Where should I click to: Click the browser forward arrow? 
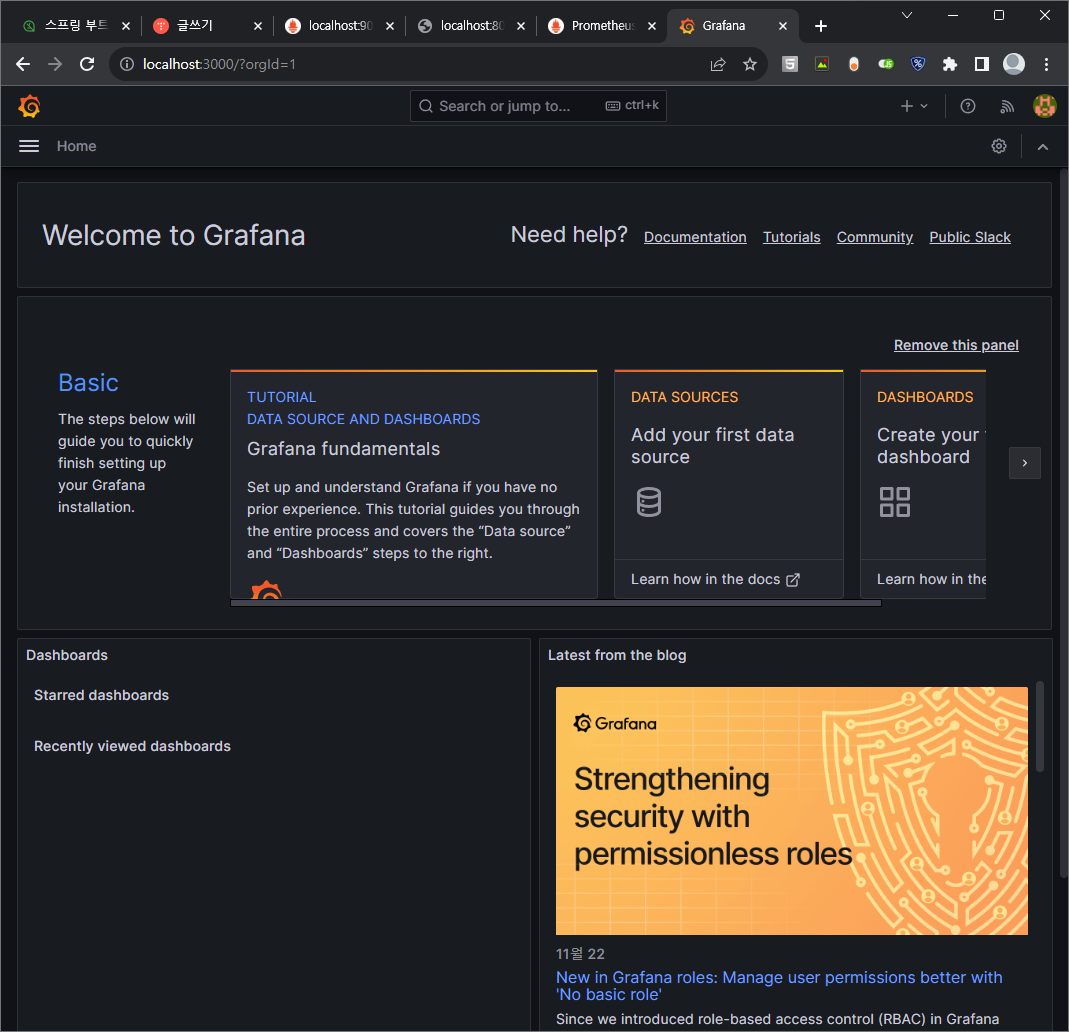[55, 64]
